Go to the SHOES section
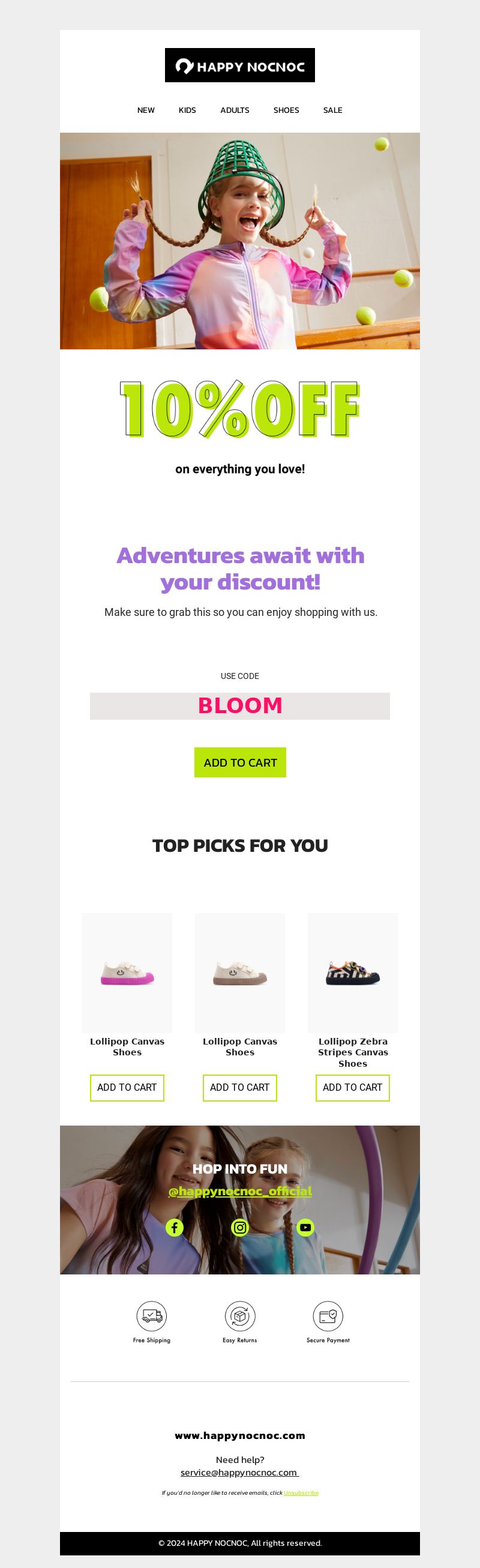Viewport: 480px width, 1568px height. click(286, 110)
